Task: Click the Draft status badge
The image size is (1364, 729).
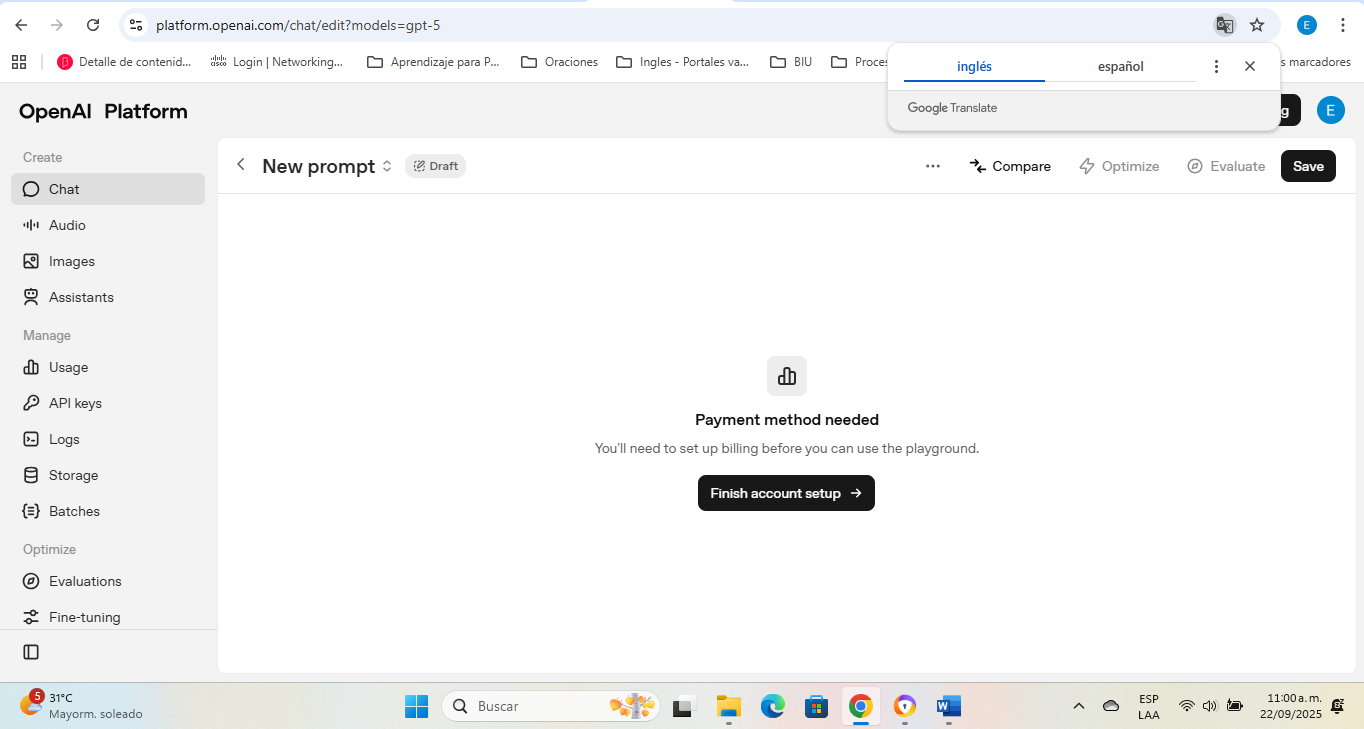Action: point(435,166)
